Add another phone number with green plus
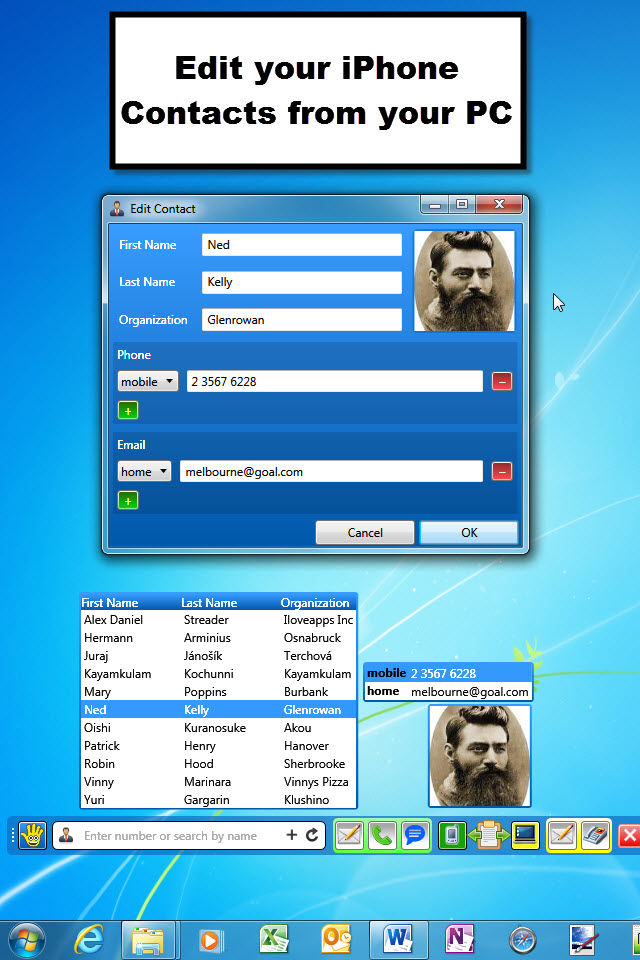 [x=128, y=410]
